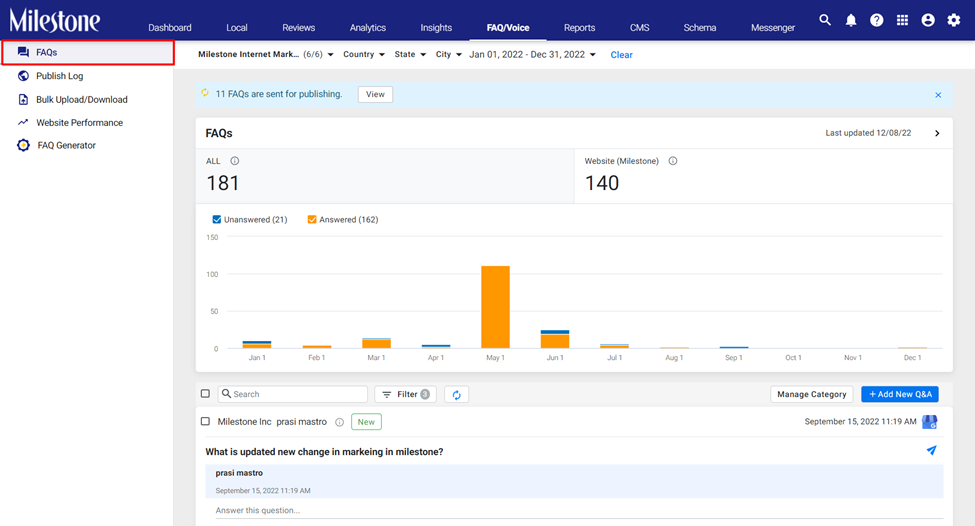
Task: Click the Search input field
Action: click(293, 394)
